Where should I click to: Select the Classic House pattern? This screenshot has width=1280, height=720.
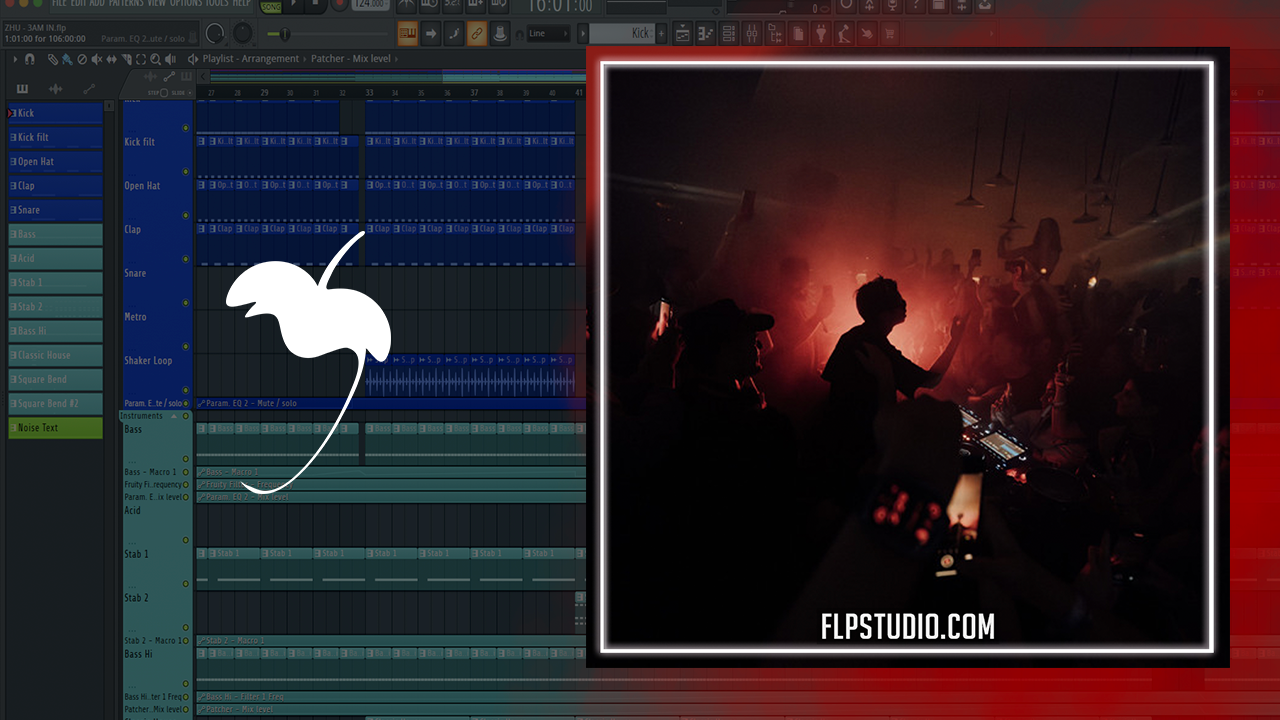coord(56,355)
